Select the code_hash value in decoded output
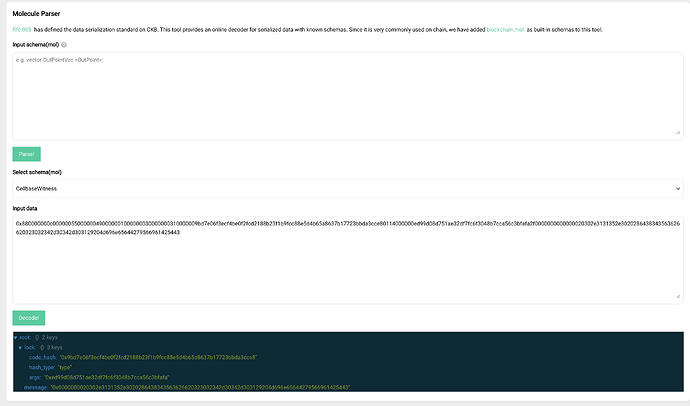Viewport: 690px width, 406px height. click(x=158, y=357)
